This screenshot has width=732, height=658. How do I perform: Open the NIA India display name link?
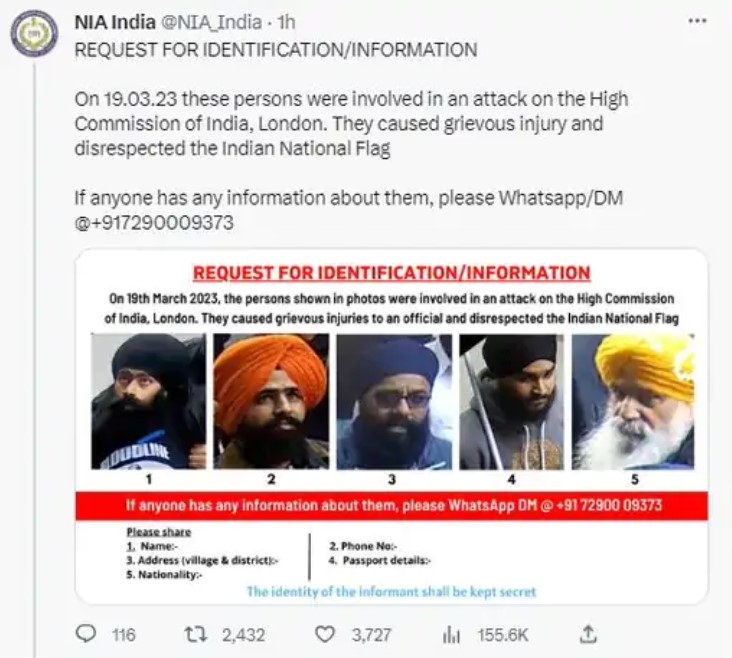[115, 22]
